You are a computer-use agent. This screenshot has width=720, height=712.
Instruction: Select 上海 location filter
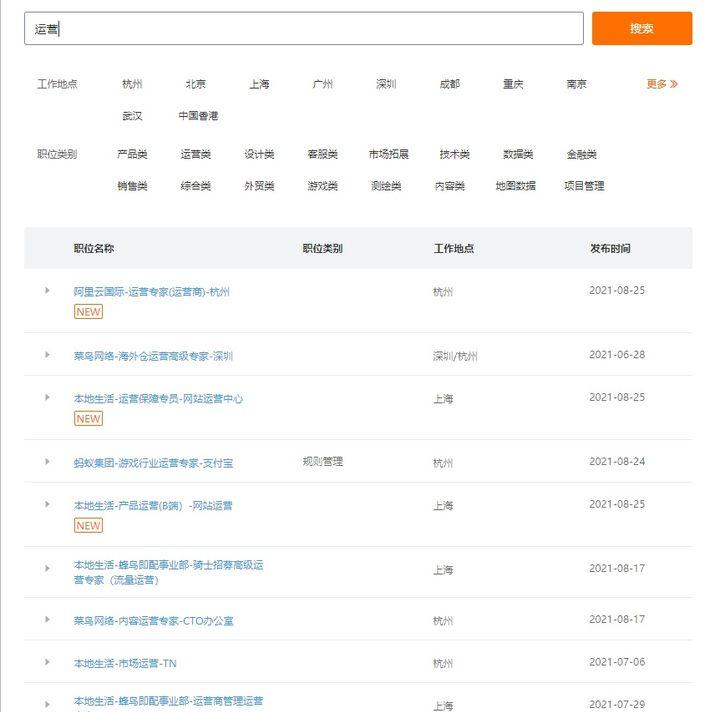[259, 84]
